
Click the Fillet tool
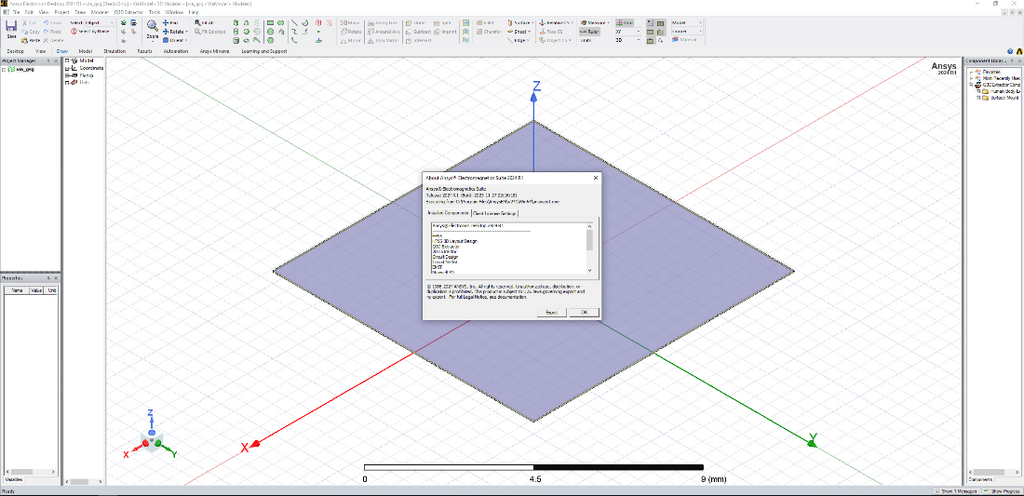485,23
